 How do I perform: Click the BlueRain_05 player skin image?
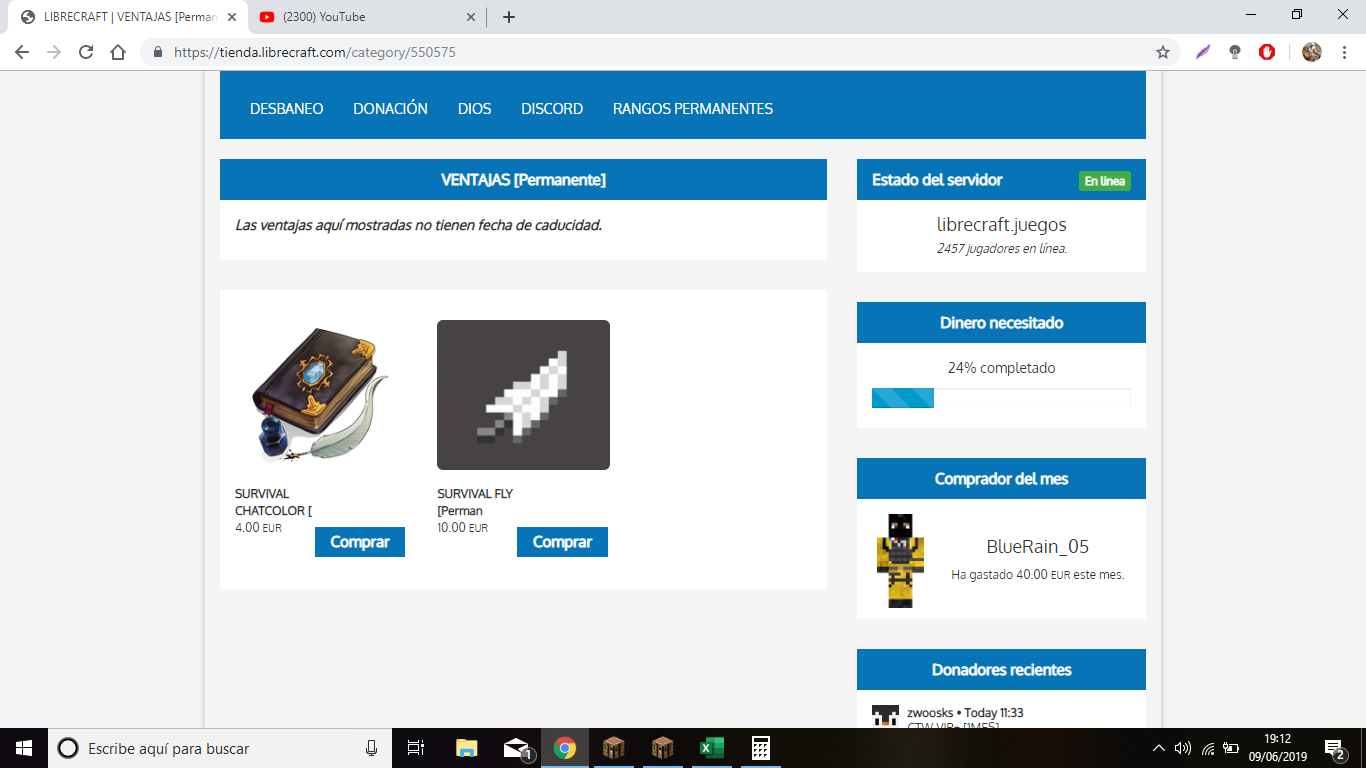(x=901, y=561)
